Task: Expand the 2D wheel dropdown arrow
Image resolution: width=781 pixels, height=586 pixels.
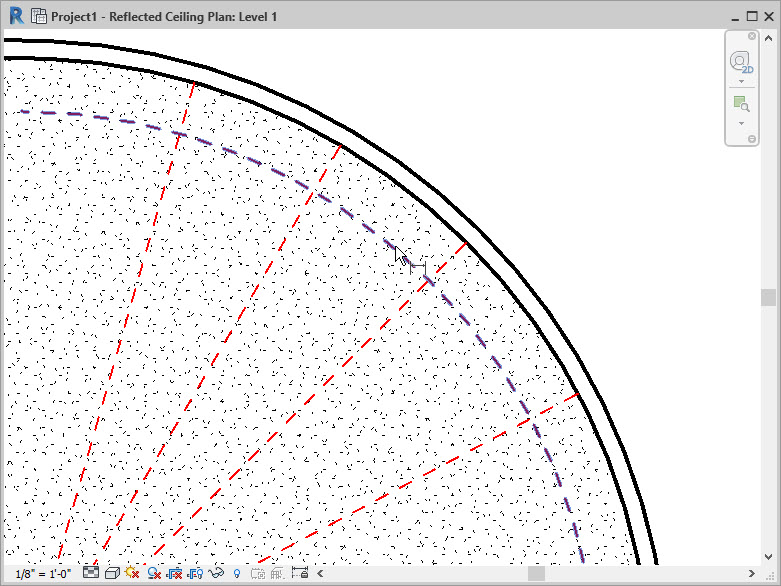Action: coord(741,81)
